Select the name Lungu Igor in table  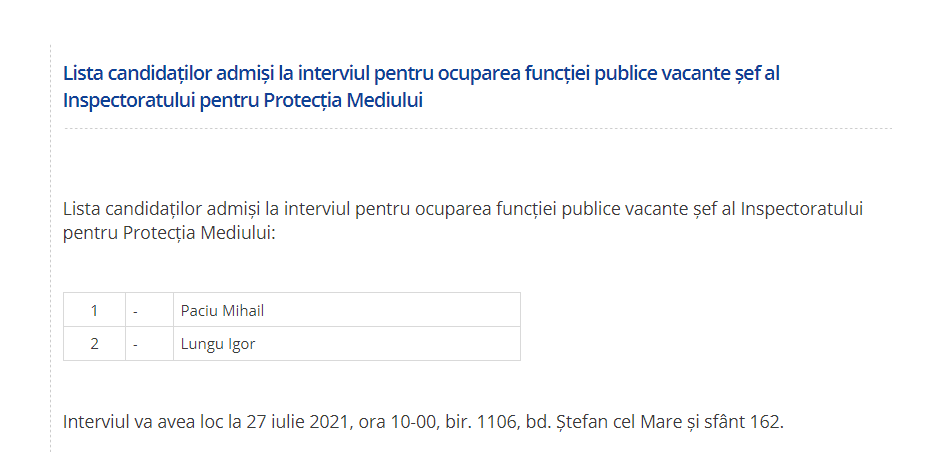click(x=218, y=344)
